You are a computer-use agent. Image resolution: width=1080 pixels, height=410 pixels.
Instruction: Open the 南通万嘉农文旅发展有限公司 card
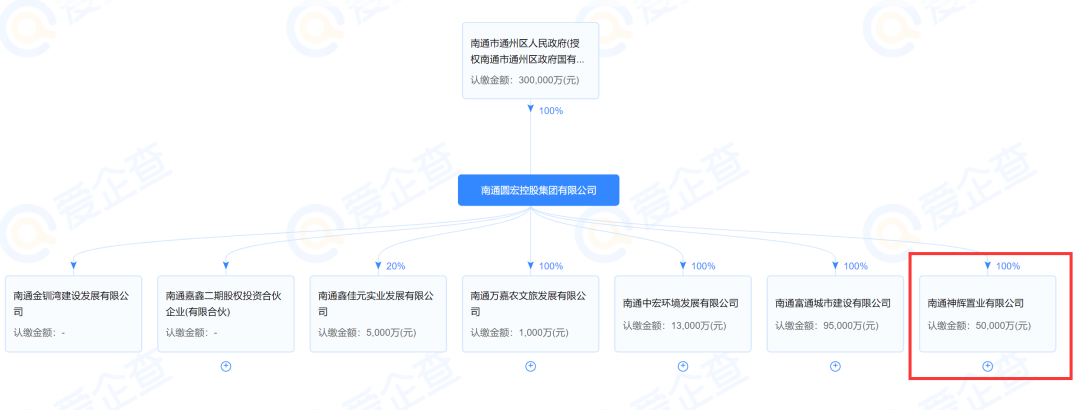(530, 314)
